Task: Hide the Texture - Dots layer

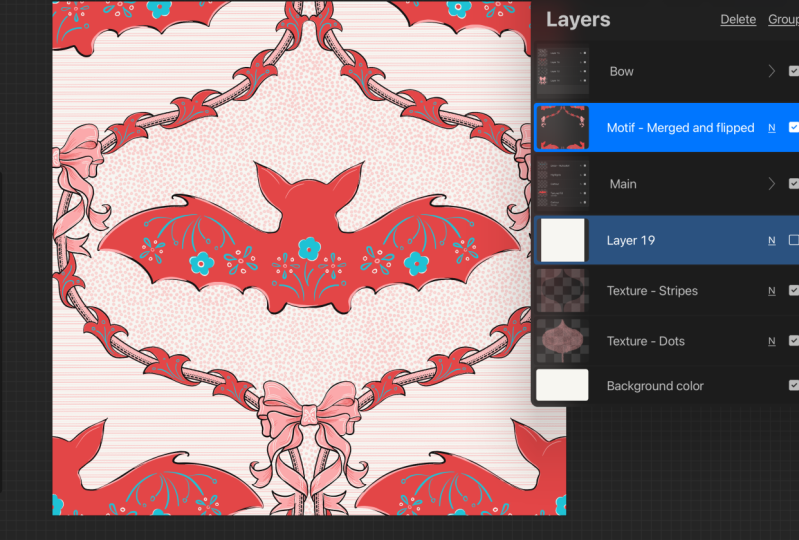Action: (x=794, y=341)
